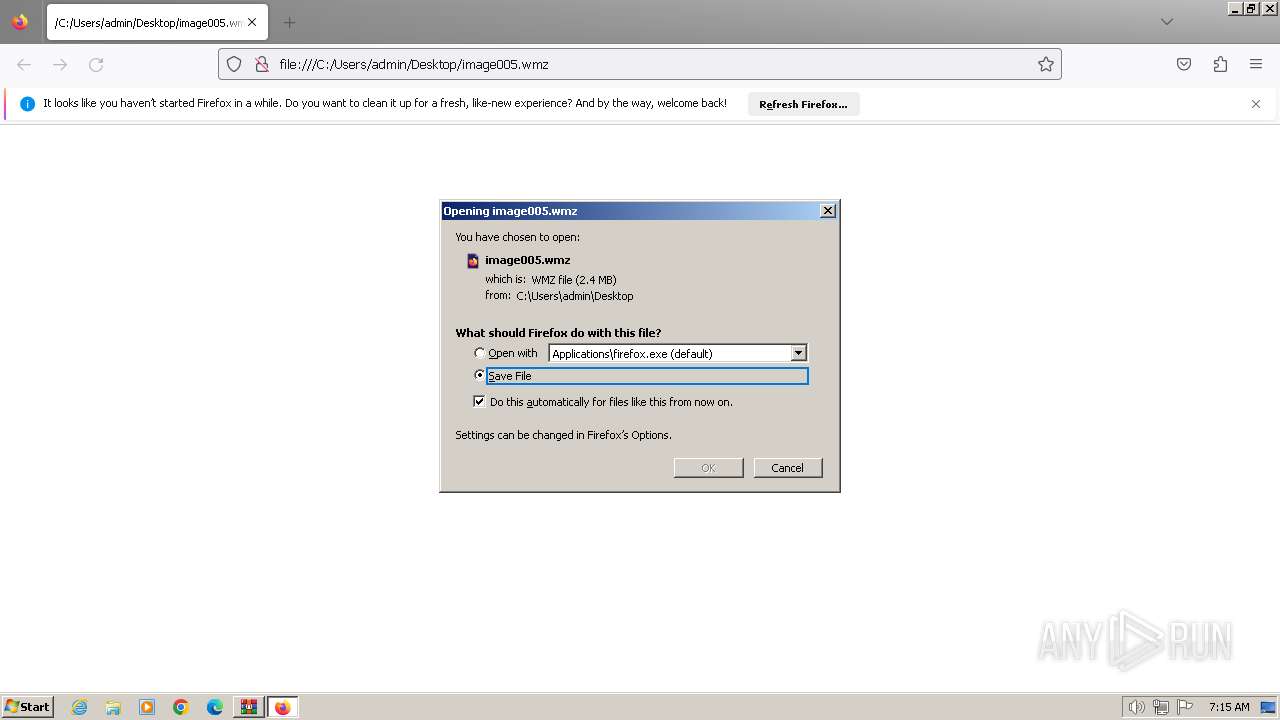Select the Open with radio button
Screen dimensions: 1280x720
click(479, 353)
